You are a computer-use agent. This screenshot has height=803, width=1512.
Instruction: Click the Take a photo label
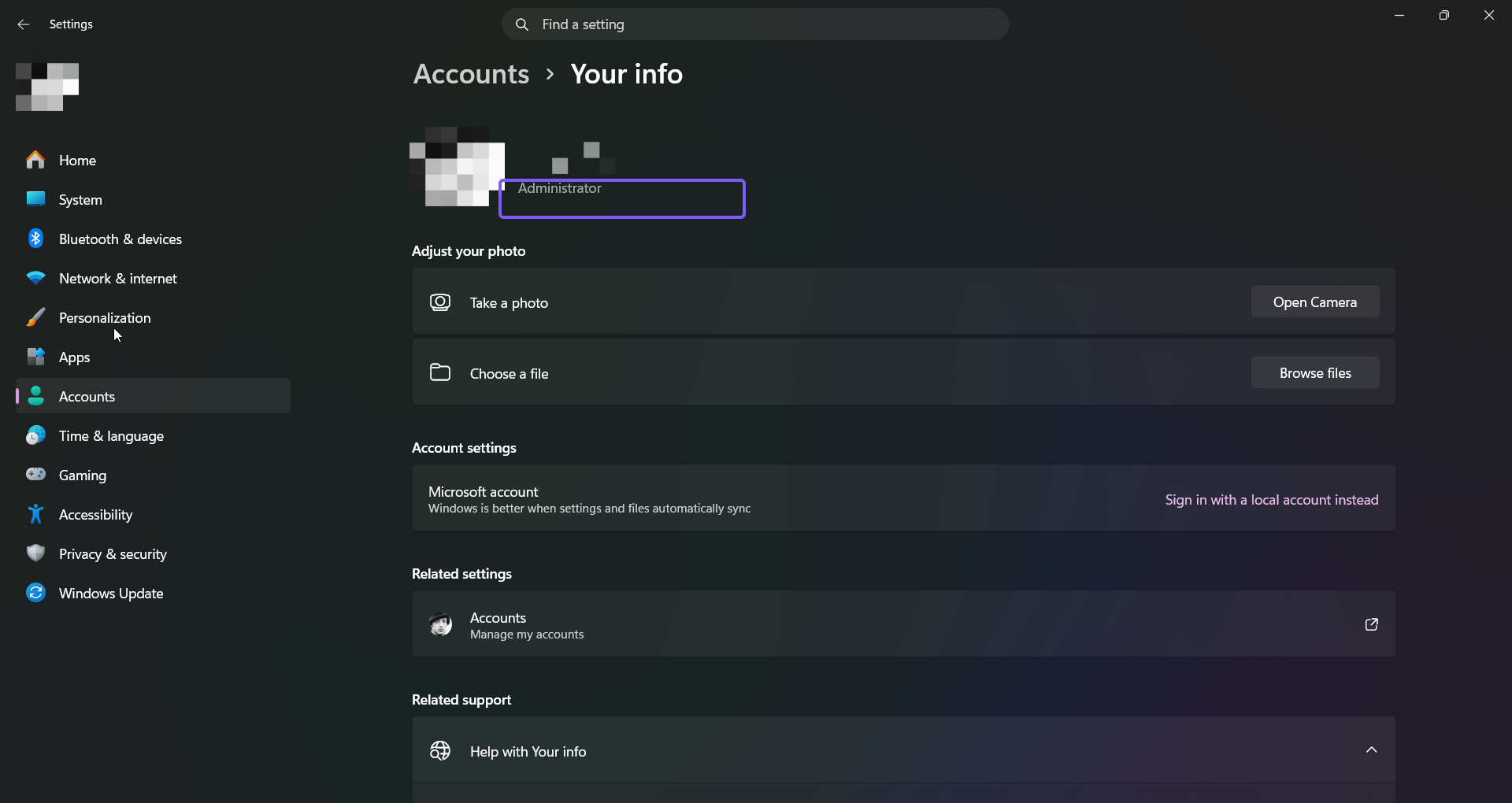(509, 303)
